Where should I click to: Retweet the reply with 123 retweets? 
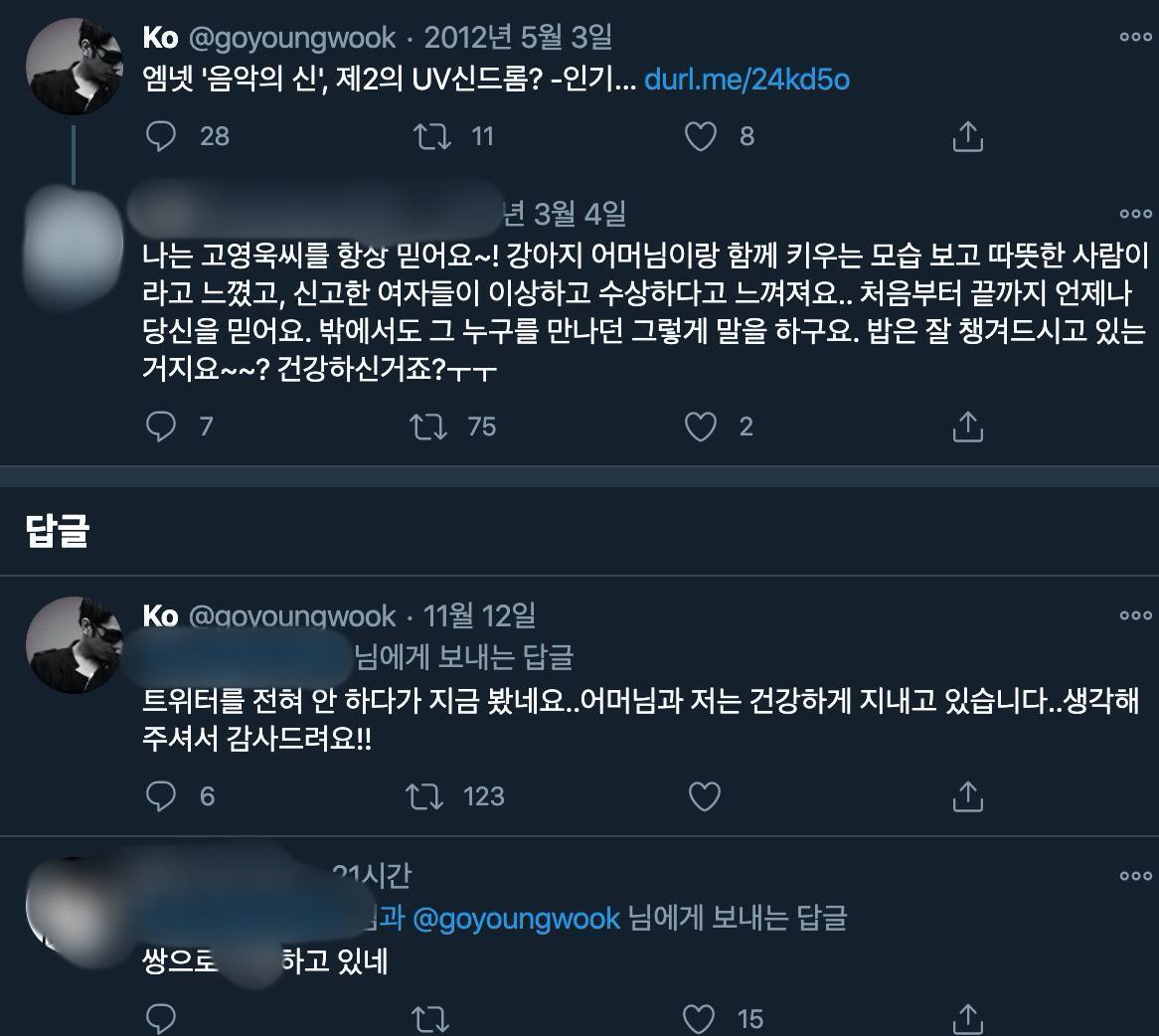tap(424, 795)
